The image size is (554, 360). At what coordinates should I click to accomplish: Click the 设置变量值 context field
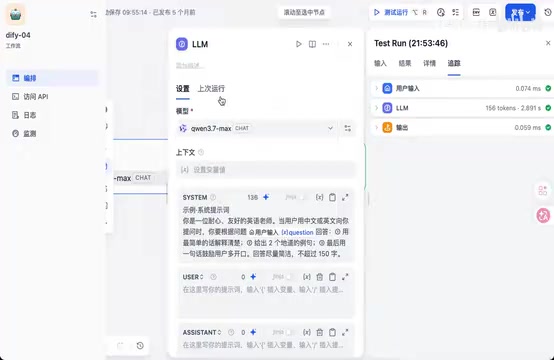tap(265, 170)
